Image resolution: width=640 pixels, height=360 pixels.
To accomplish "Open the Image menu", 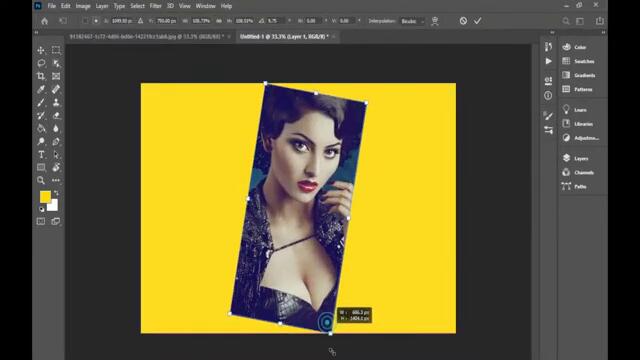I will (x=83, y=6).
